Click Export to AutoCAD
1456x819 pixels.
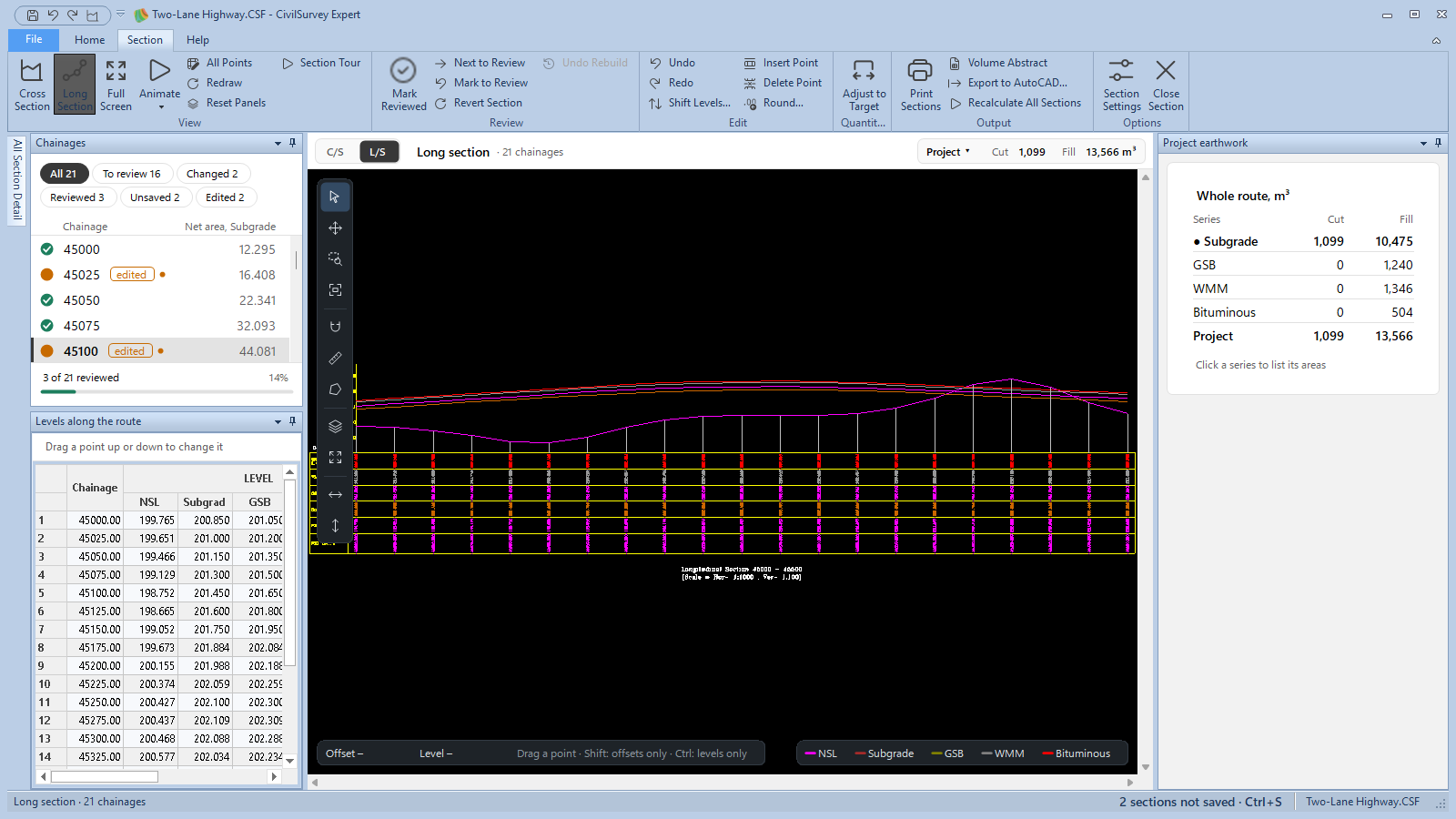(x=1007, y=83)
